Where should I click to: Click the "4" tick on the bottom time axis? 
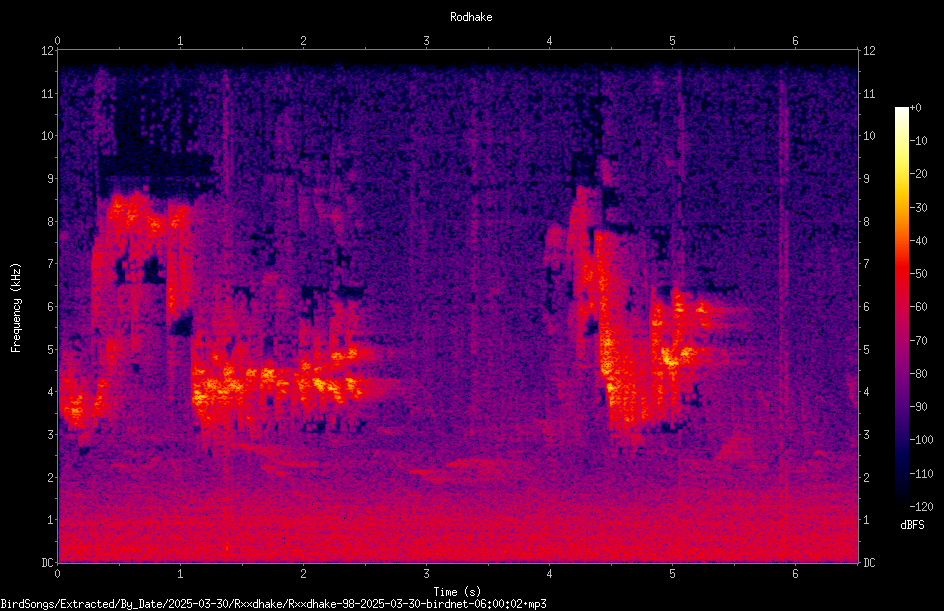tap(549, 574)
